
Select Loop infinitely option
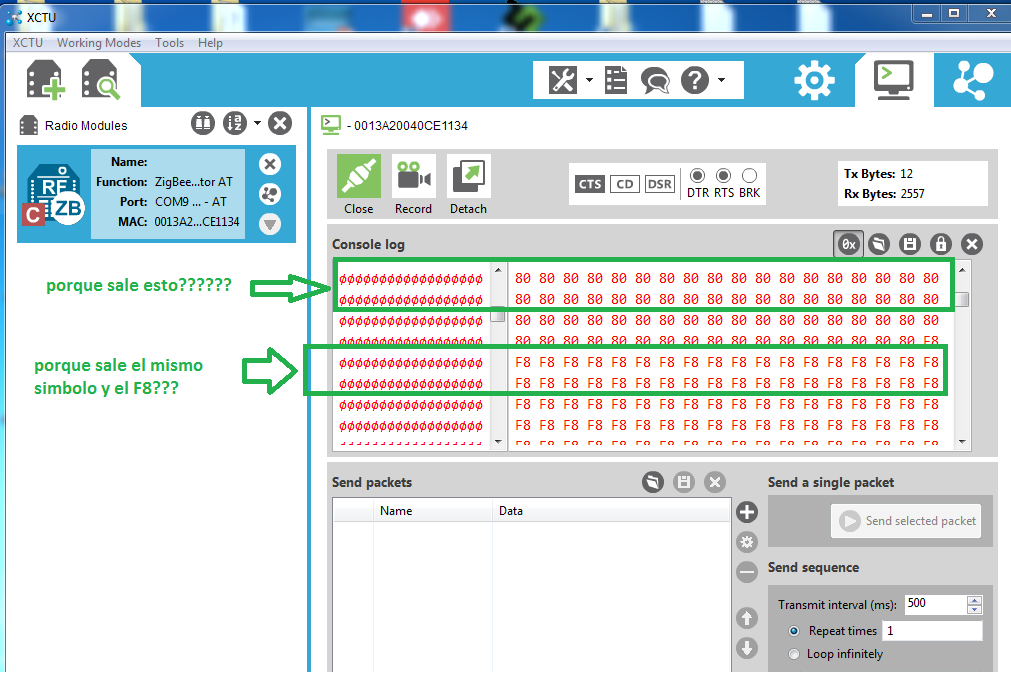coord(794,654)
